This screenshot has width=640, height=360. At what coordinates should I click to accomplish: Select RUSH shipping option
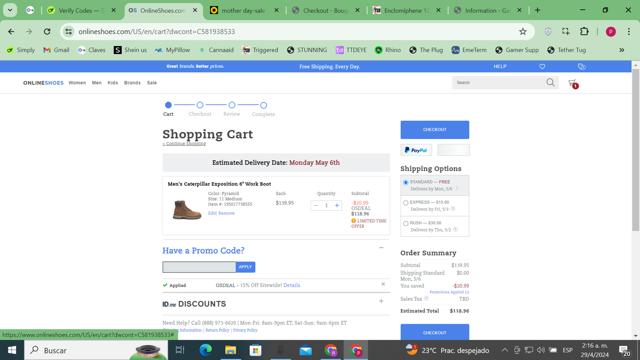[x=406, y=224]
